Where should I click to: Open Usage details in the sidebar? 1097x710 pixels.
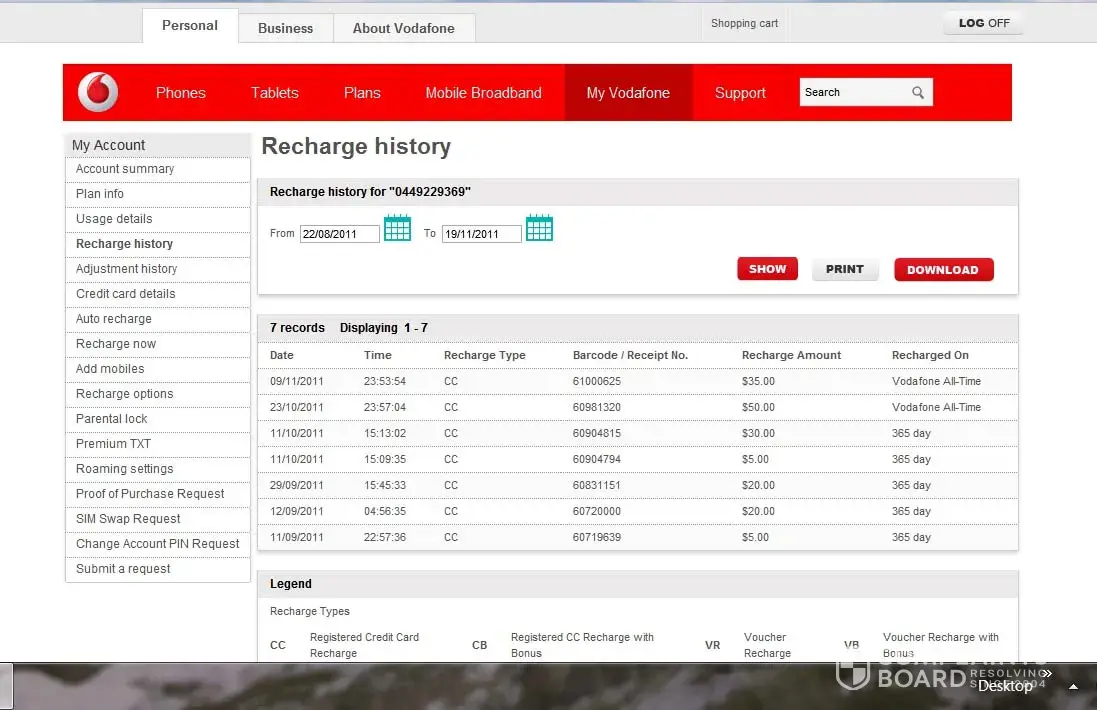tap(114, 219)
